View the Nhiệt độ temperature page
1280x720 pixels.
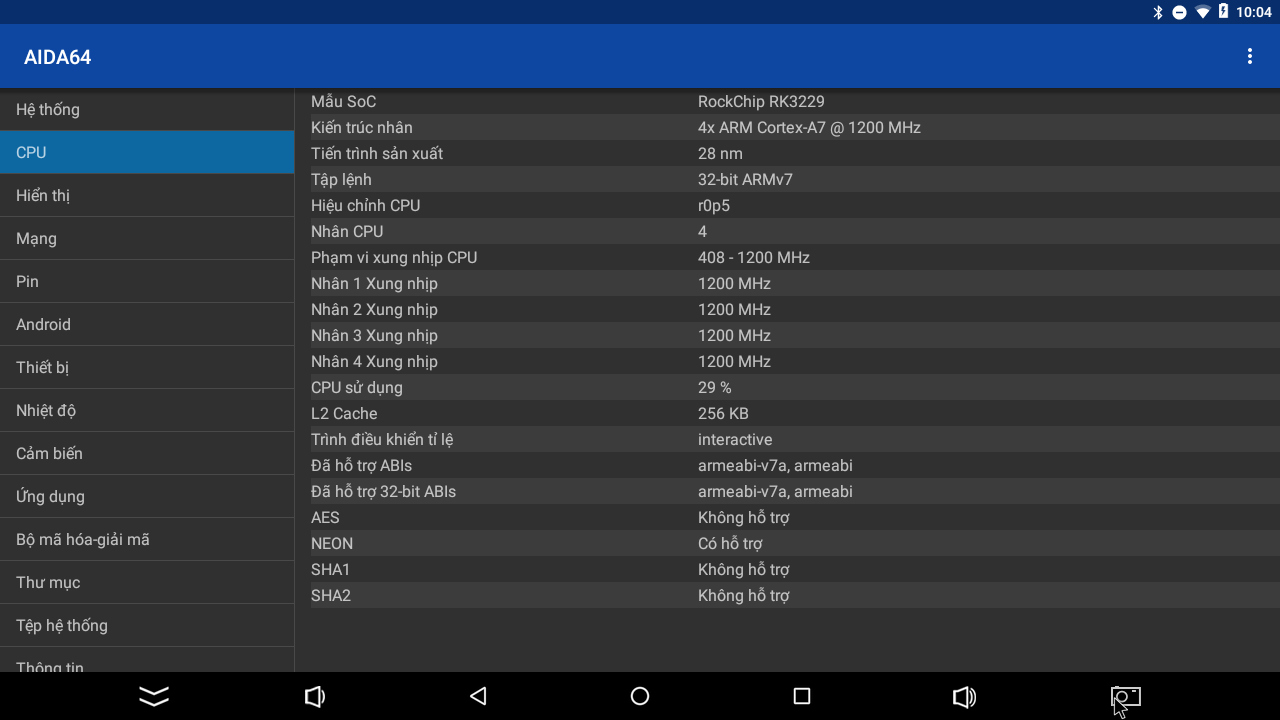tap(147, 411)
